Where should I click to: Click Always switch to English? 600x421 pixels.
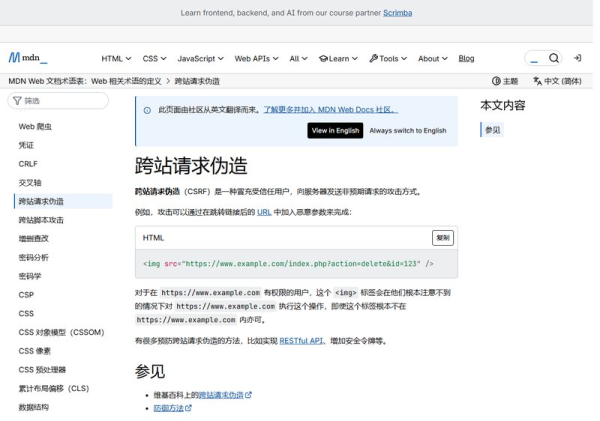pyautogui.click(x=408, y=131)
